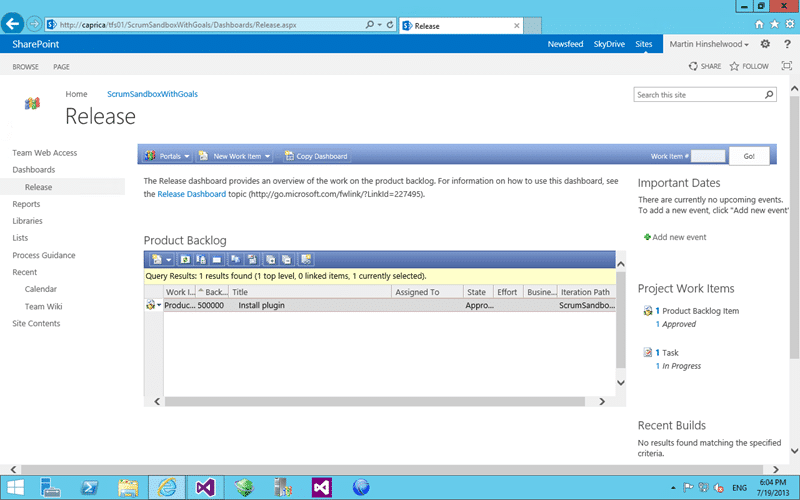This screenshot has height=500, width=800.
Task: Select the Install plugin row title
Action: click(x=262, y=305)
